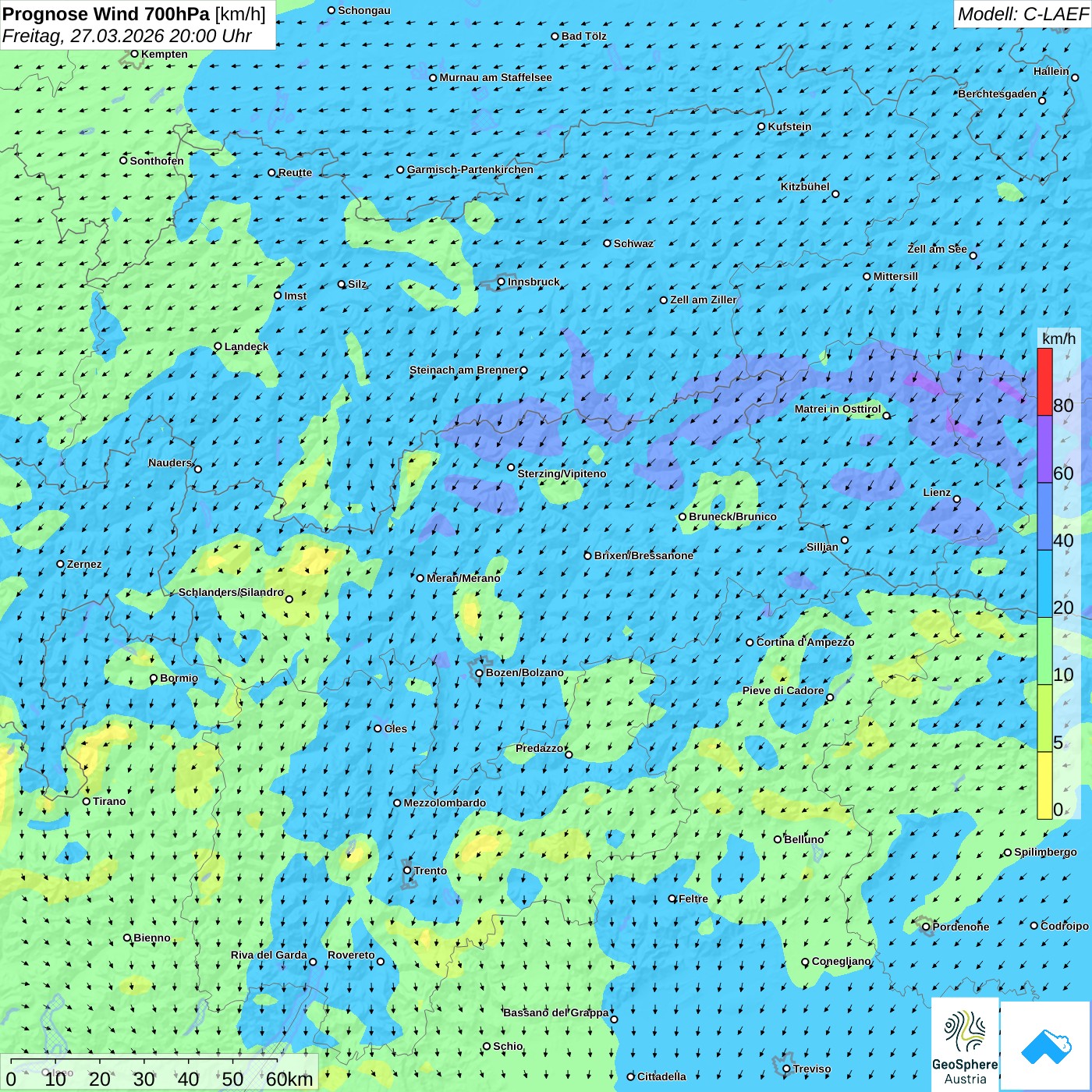1092x1092 pixels.
Task: Click the purple 60 km/h legend color
Action: click(x=1044, y=449)
